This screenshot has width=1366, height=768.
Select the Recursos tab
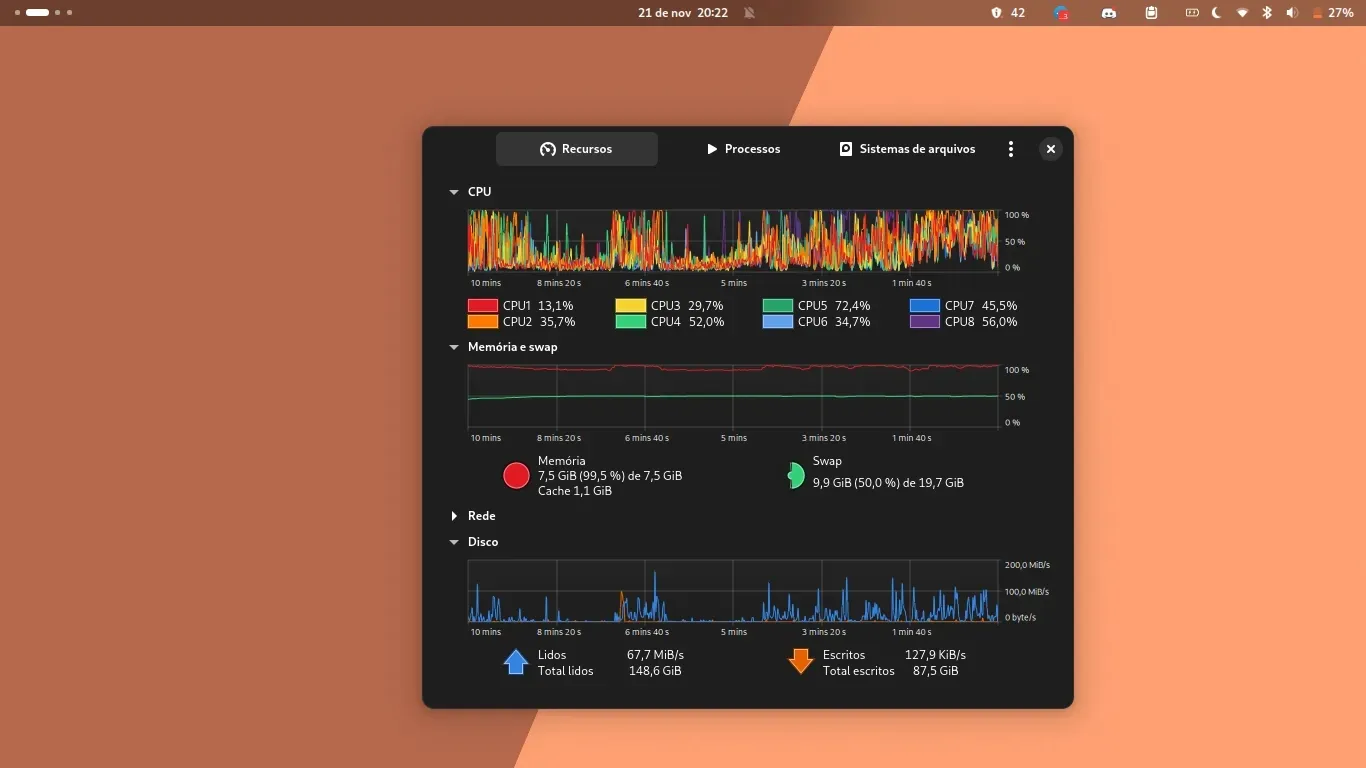pyautogui.click(x=577, y=149)
